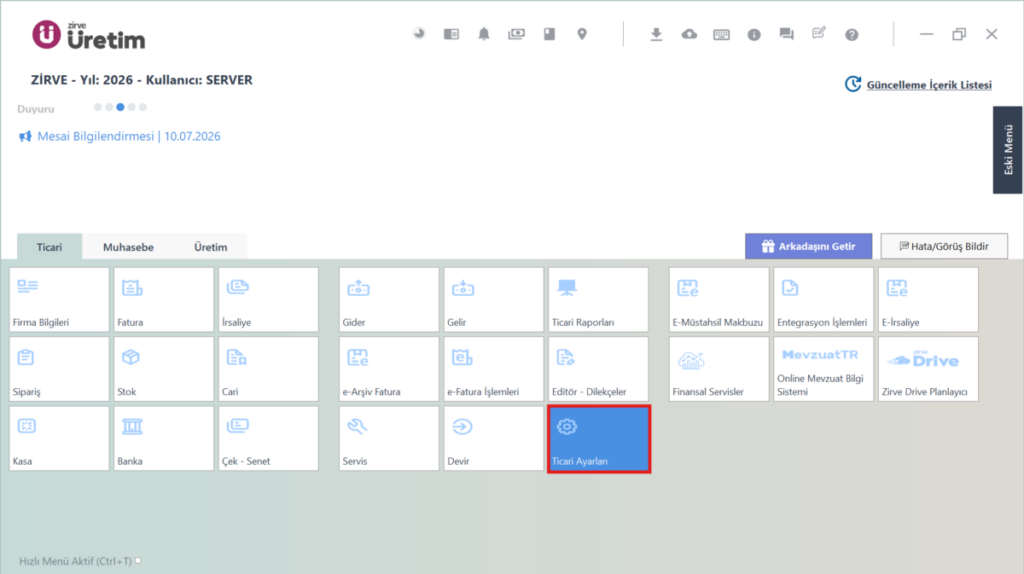Enable Hızlı Menü Aktif checkbox
Screen dimensions: 1024x574
pyautogui.click(x=138, y=560)
